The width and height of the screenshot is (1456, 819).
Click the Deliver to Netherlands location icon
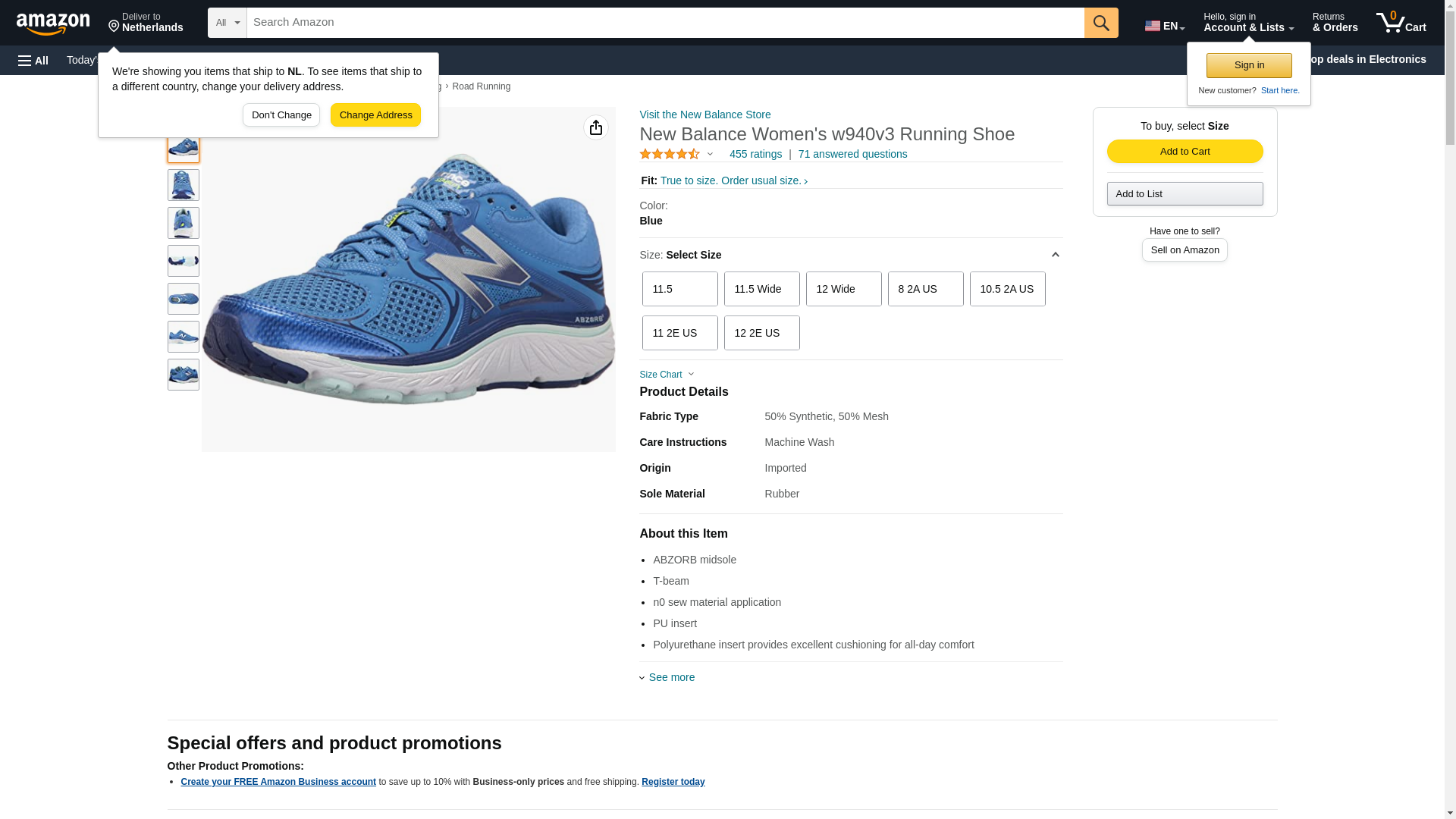(x=115, y=27)
